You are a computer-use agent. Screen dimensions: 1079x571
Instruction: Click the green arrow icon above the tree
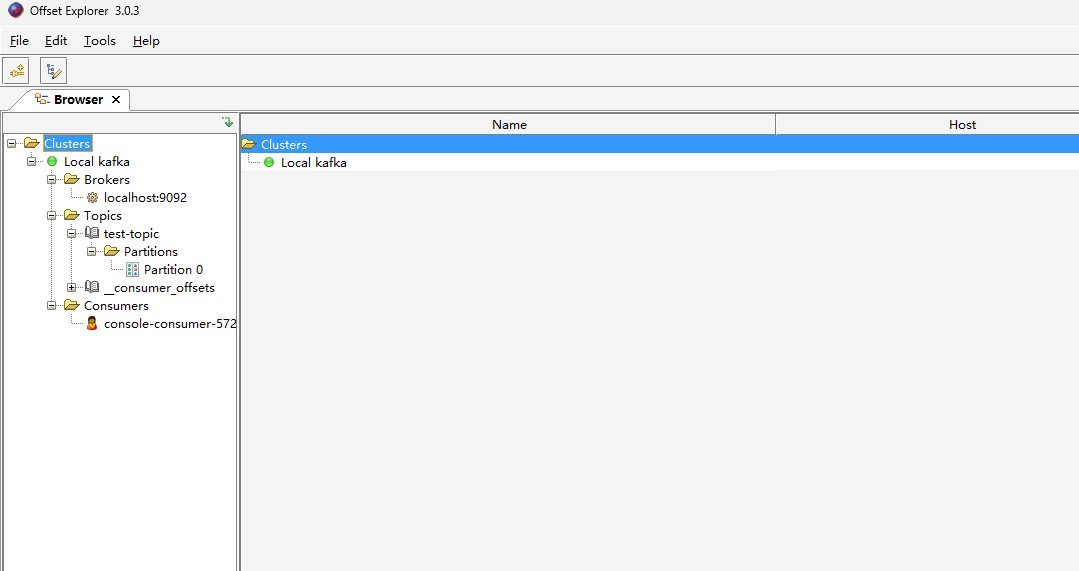click(x=227, y=122)
